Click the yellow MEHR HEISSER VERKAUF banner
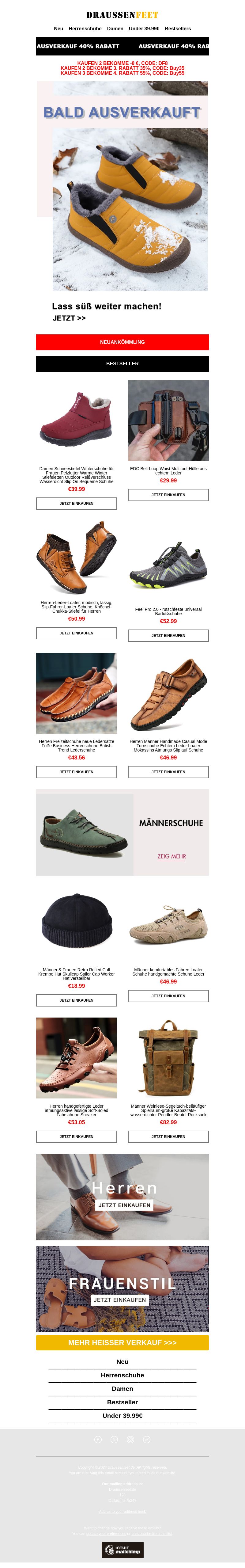Image resolution: width=245 pixels, height=1568 pixels. [122, 1343]
